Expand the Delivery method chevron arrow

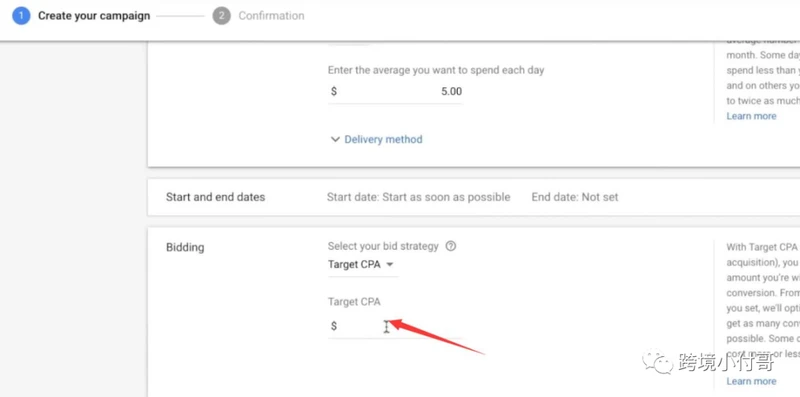[335, 139]
